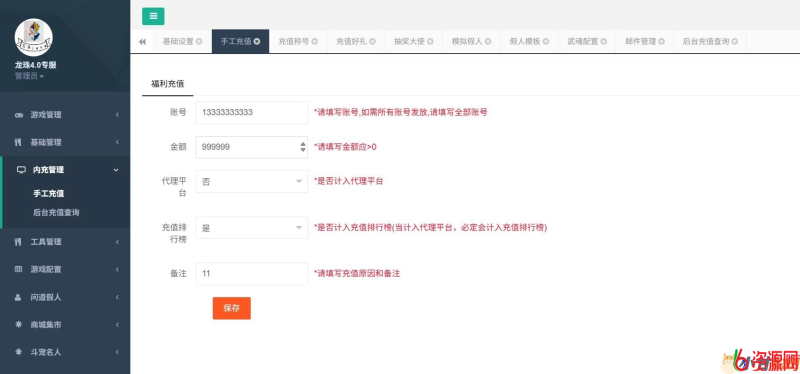Expand the 基础管理 sidebar menu
This screenshot has width=800, height=374.
click(x=65, y=142)
